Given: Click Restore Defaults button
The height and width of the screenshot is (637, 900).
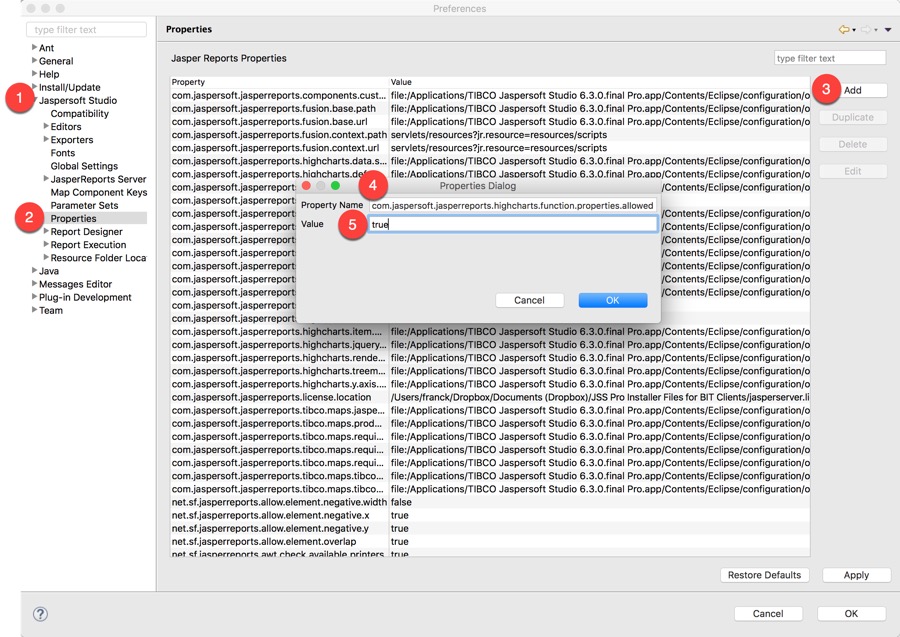Looking at the screenshot, I should coord(764,575).
